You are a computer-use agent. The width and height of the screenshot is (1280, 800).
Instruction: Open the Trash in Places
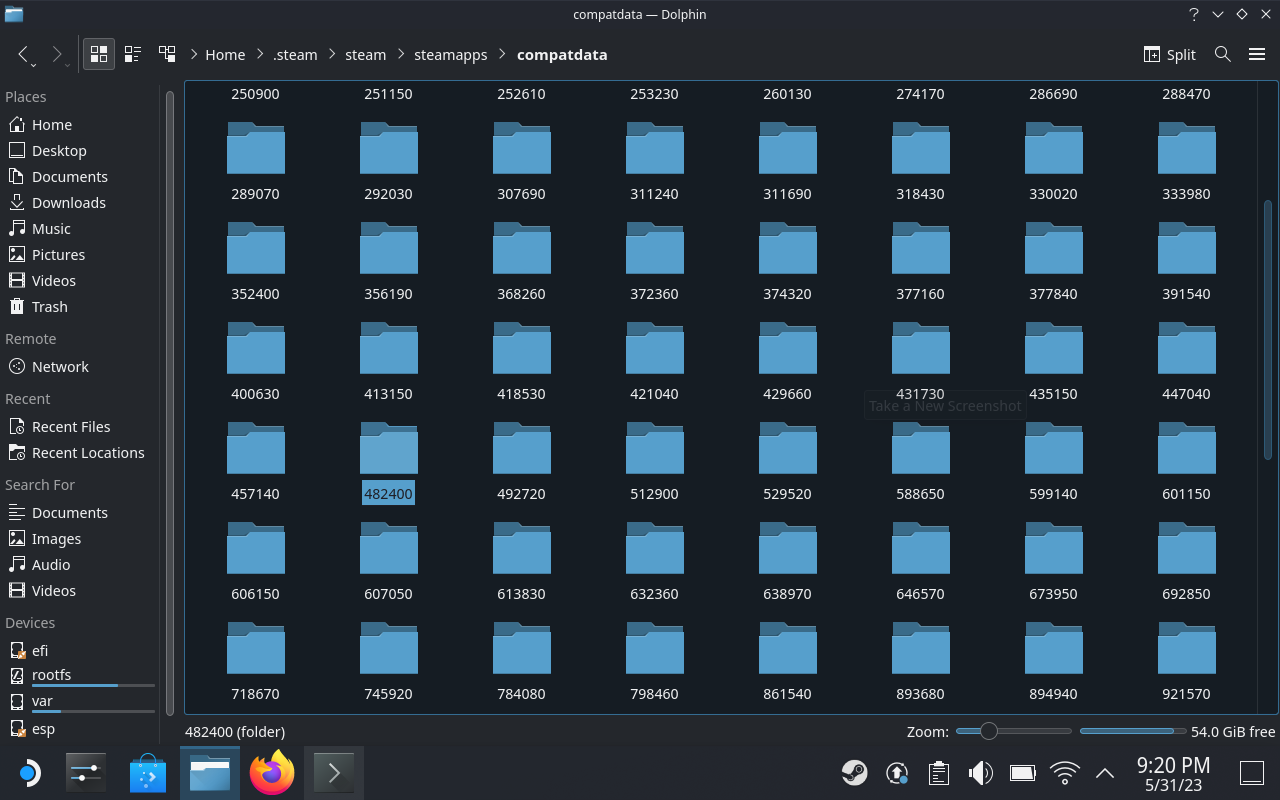[x=49, y=307]
